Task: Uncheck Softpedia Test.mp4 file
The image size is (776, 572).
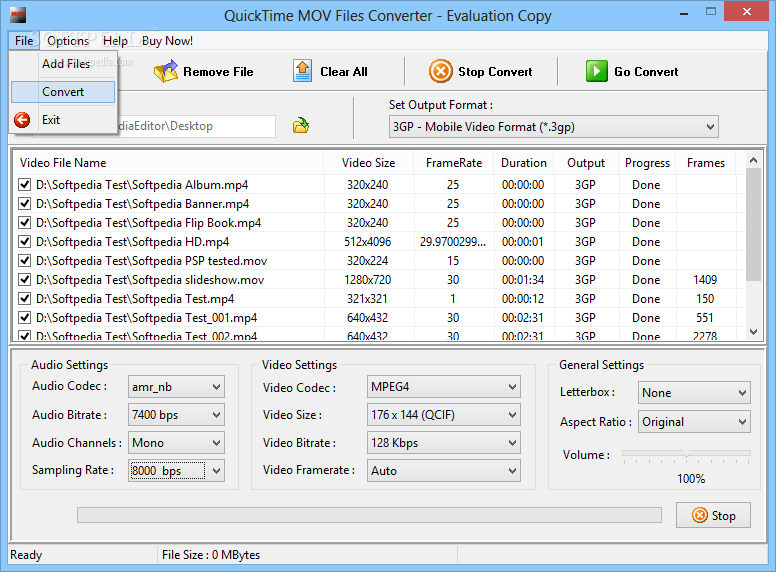Action: tap(24, 298)
